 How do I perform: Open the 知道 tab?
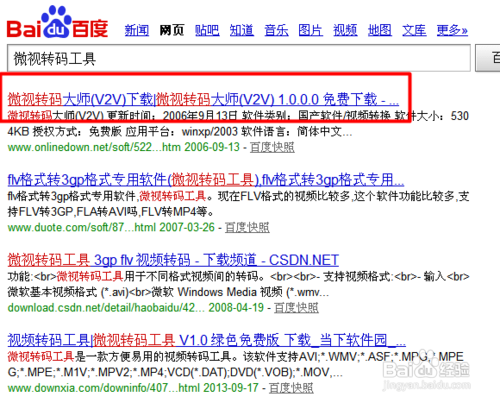point(242,30)
